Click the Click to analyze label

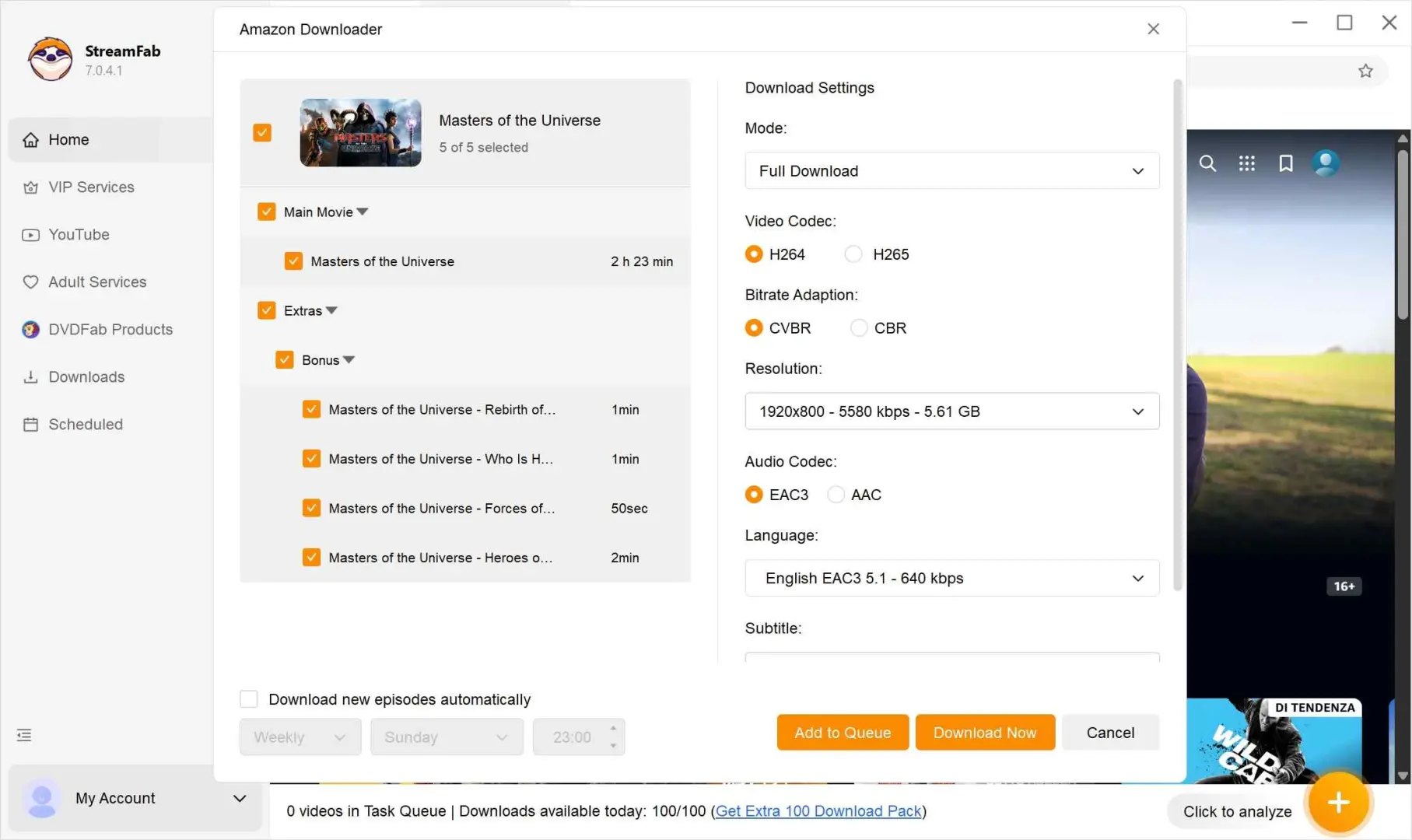tap(1237, 812)
